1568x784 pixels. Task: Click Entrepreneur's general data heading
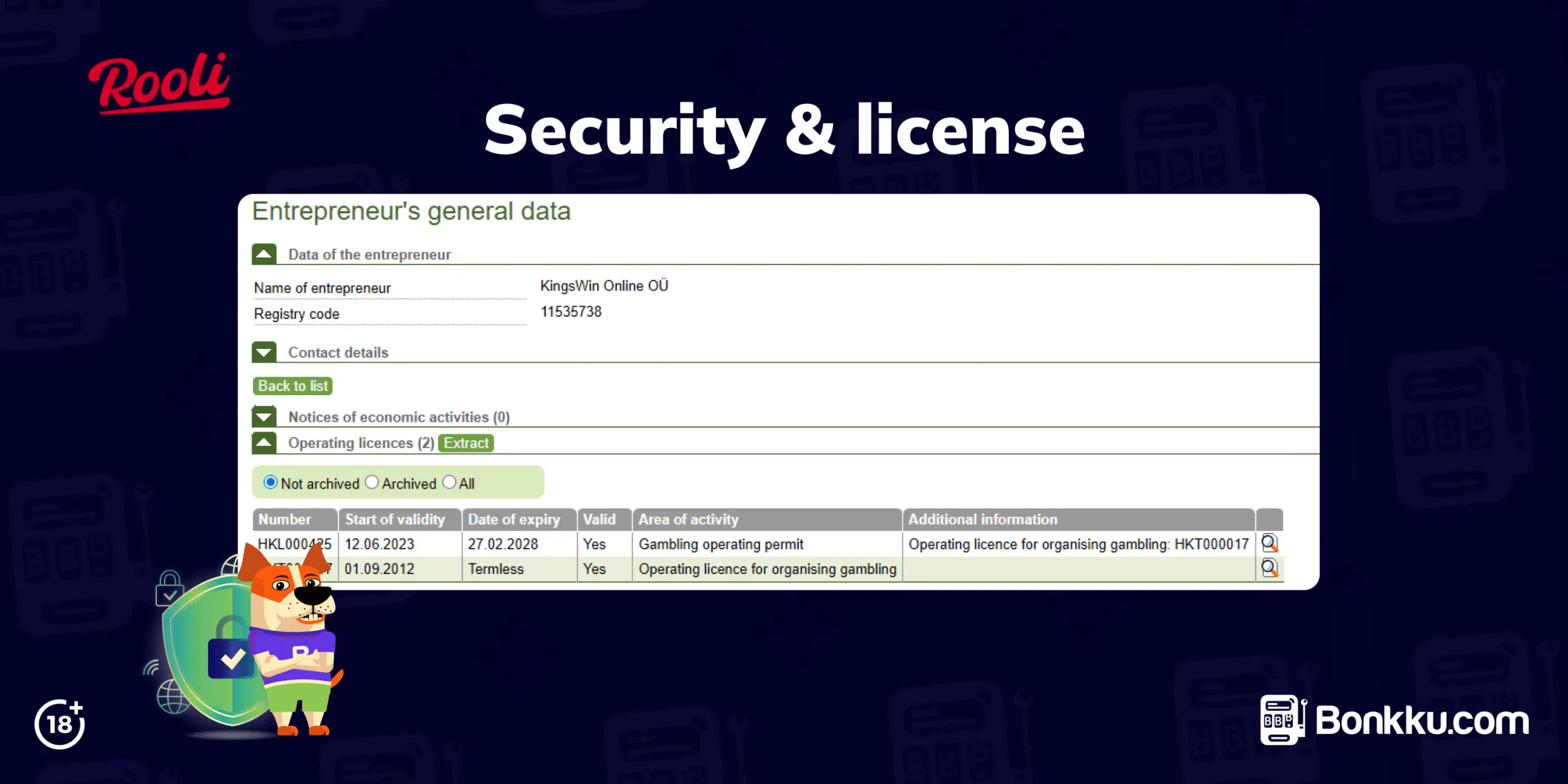[411, 211]
